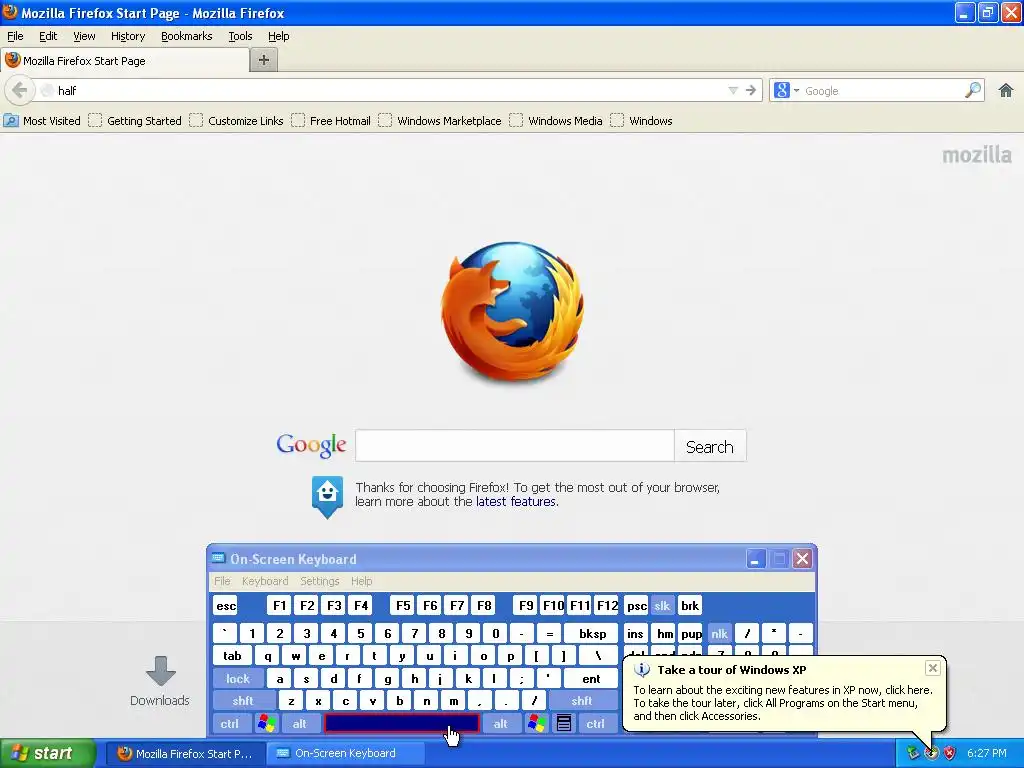Viewport: 1024px width, 768px height.
Task: Select the Mozilla Firefox Start Page tab
Action: [125, 61]
